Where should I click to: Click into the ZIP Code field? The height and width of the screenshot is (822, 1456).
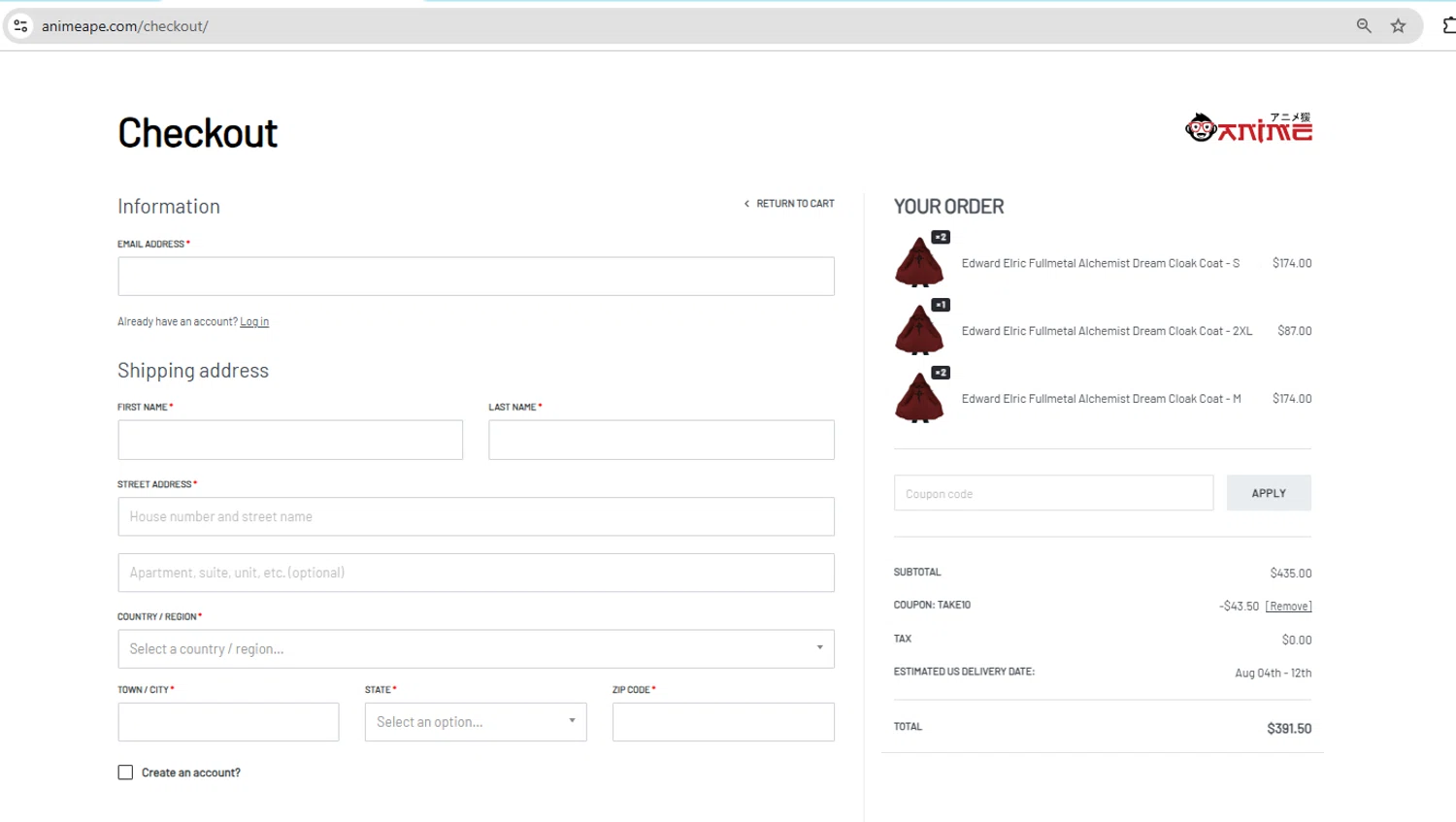pyautogui.click(x=723, y=722)
